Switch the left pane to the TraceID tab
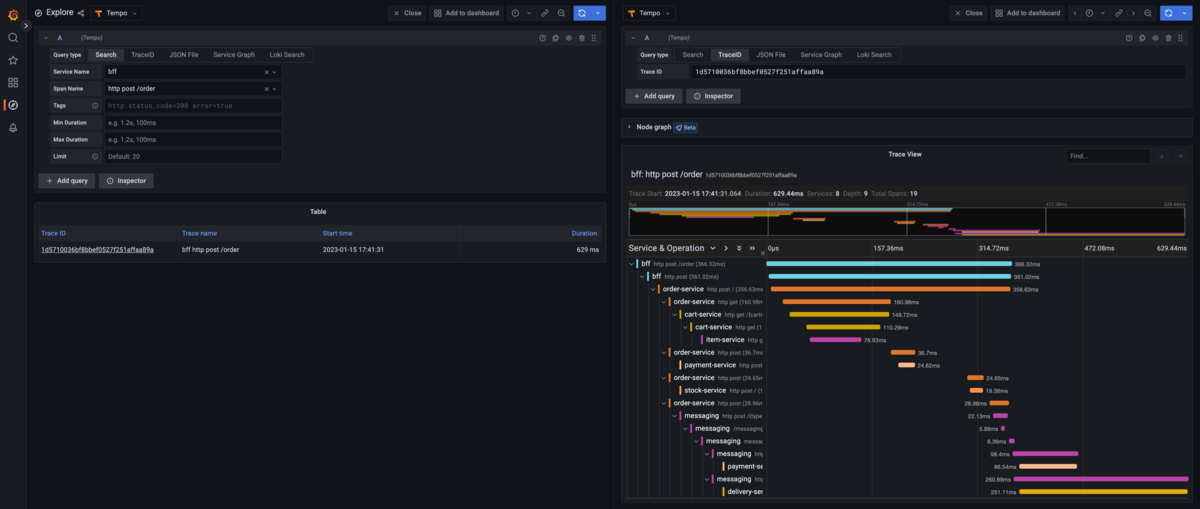The image size is (1200, 509). point(142,55)
